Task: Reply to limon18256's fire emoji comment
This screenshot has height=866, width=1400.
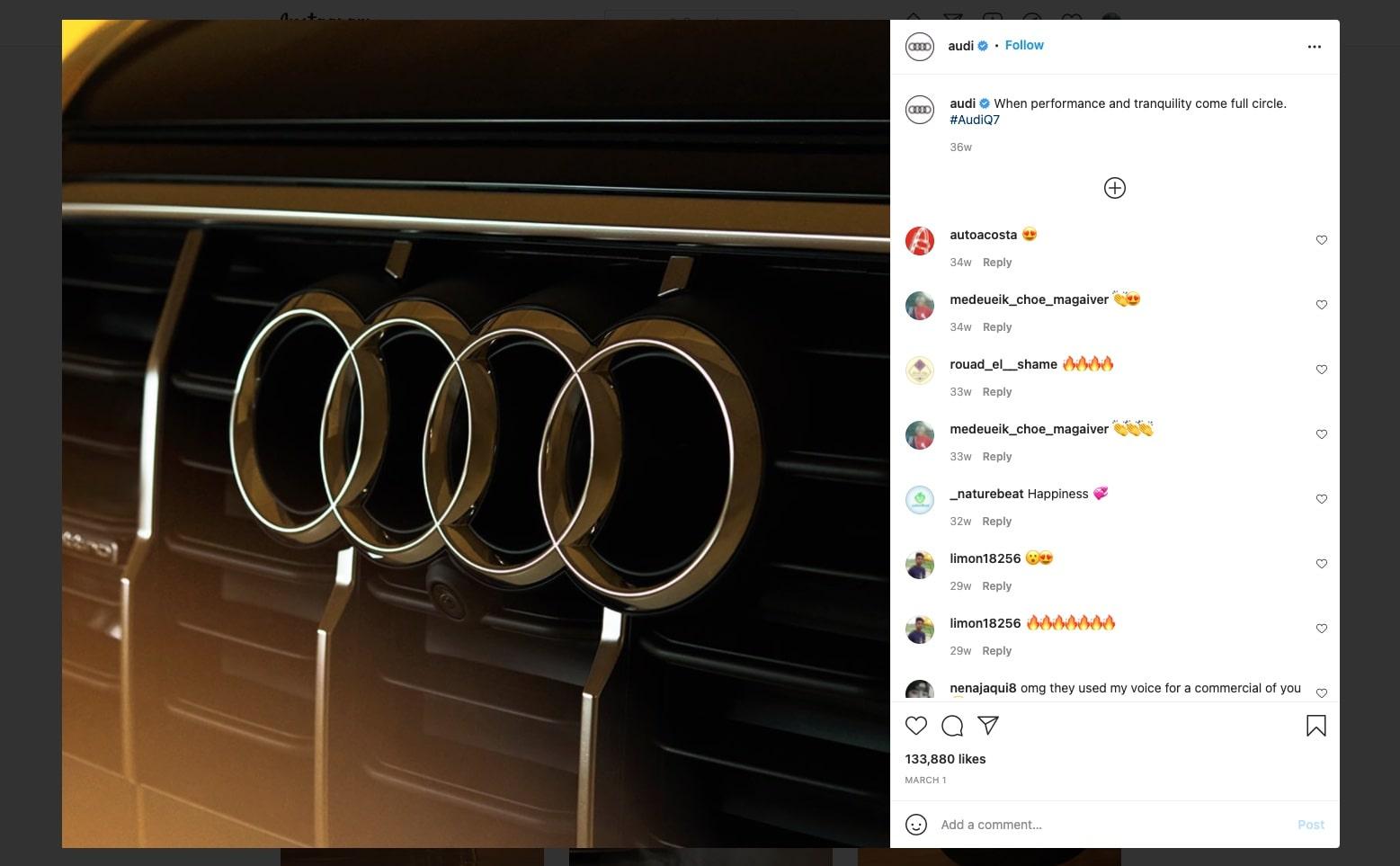Action: tap(997, 651)
